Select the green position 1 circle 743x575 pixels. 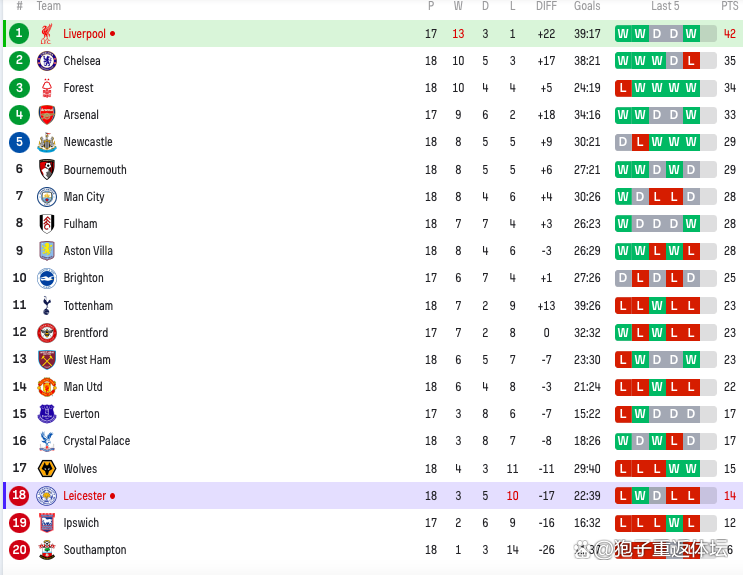point(19,33)
